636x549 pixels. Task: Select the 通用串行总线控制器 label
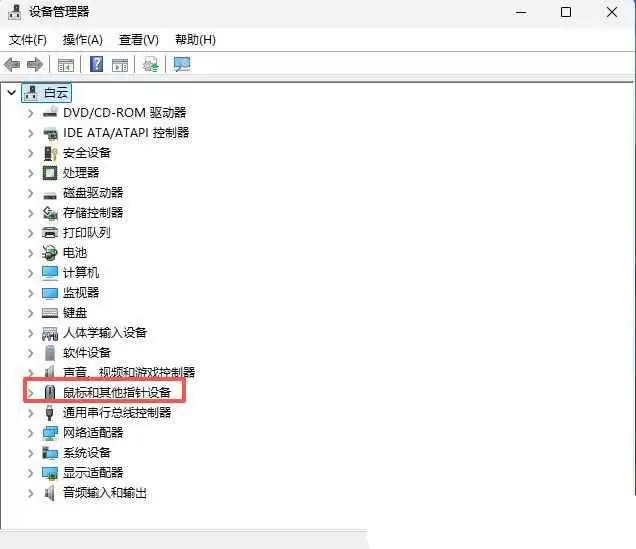117,413
